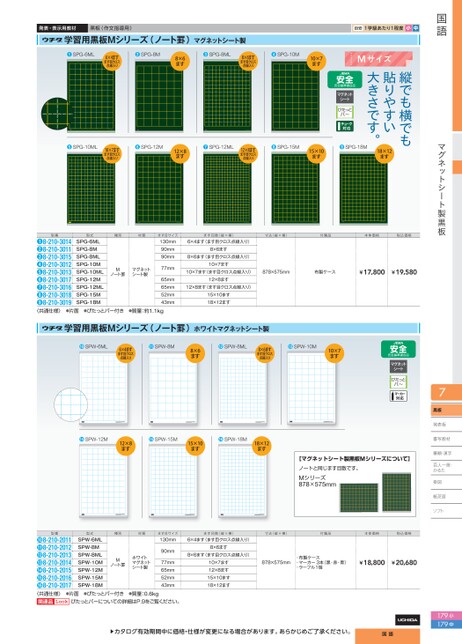This screenshot has width=462, height=644.
Task: Click the price ¥17,800 in first table
Action: (372, 272)
